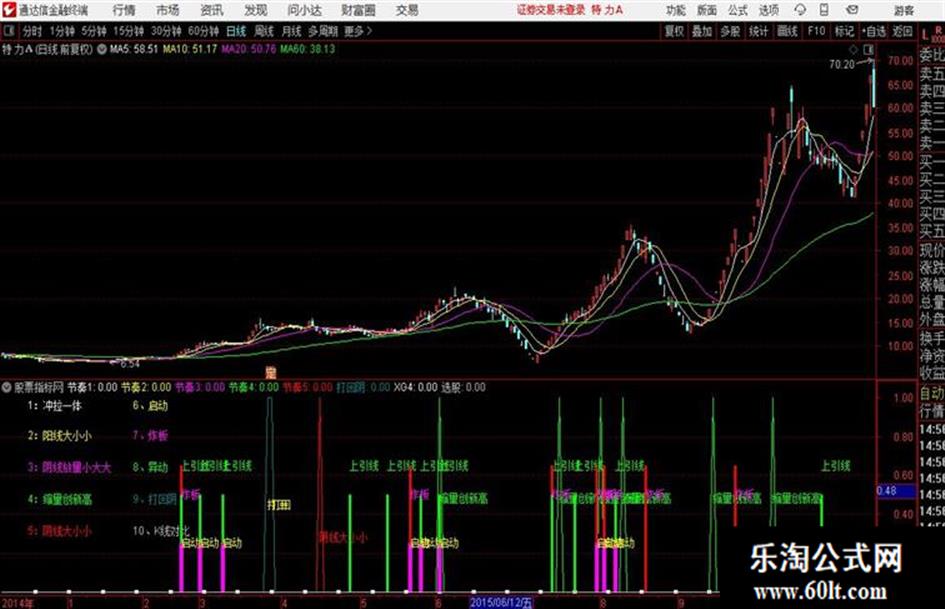
Task: Switch to the 分时 period tab
Action: pos(33,31)
